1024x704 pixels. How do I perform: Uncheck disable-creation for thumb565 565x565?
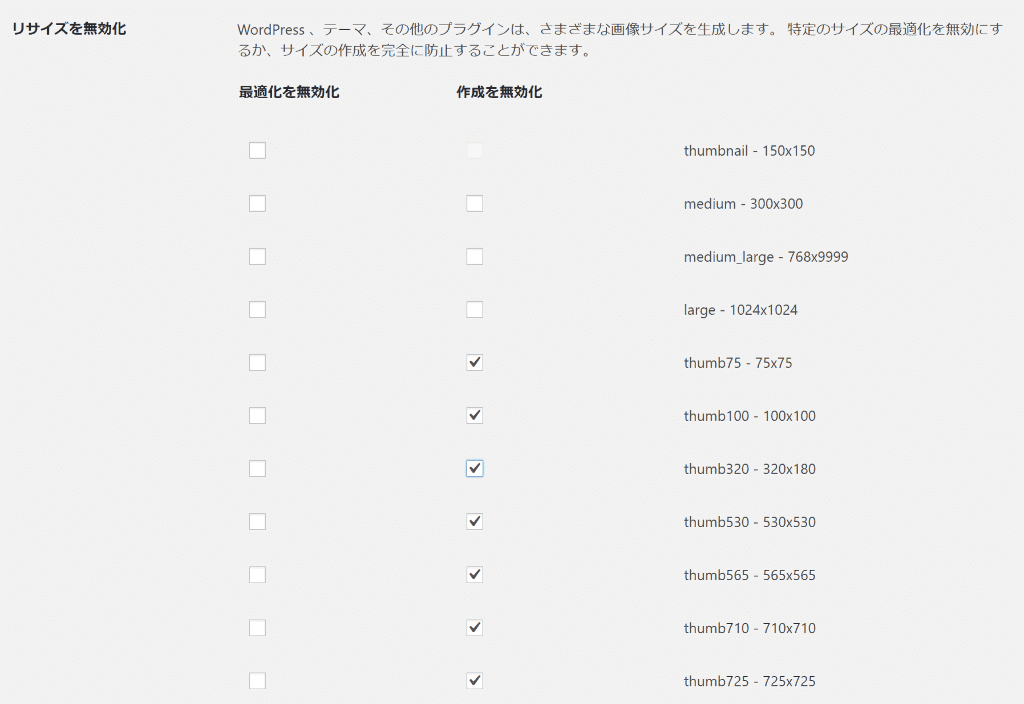[x=475, y=575]
